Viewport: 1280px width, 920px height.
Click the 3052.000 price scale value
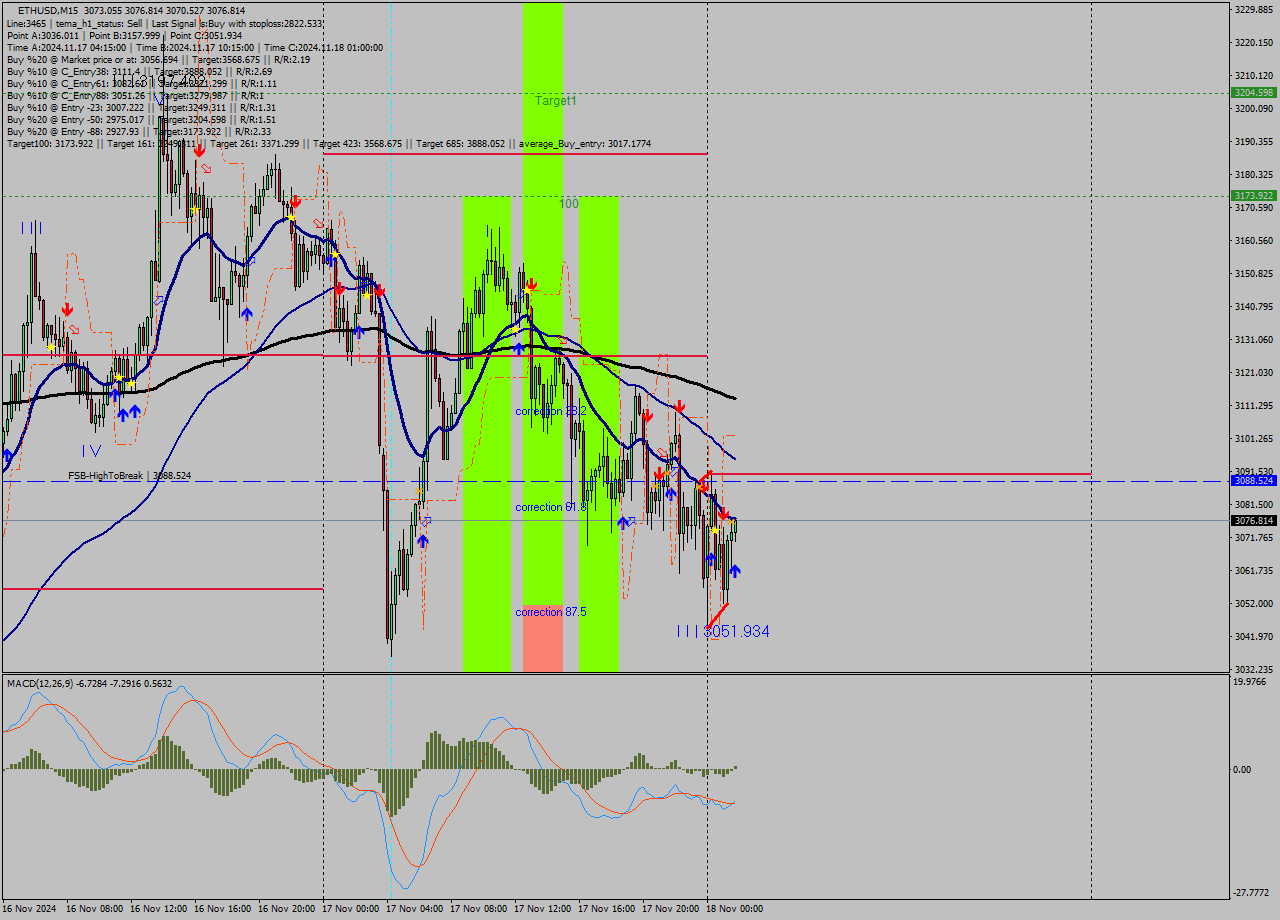(x=1253, y=603)
